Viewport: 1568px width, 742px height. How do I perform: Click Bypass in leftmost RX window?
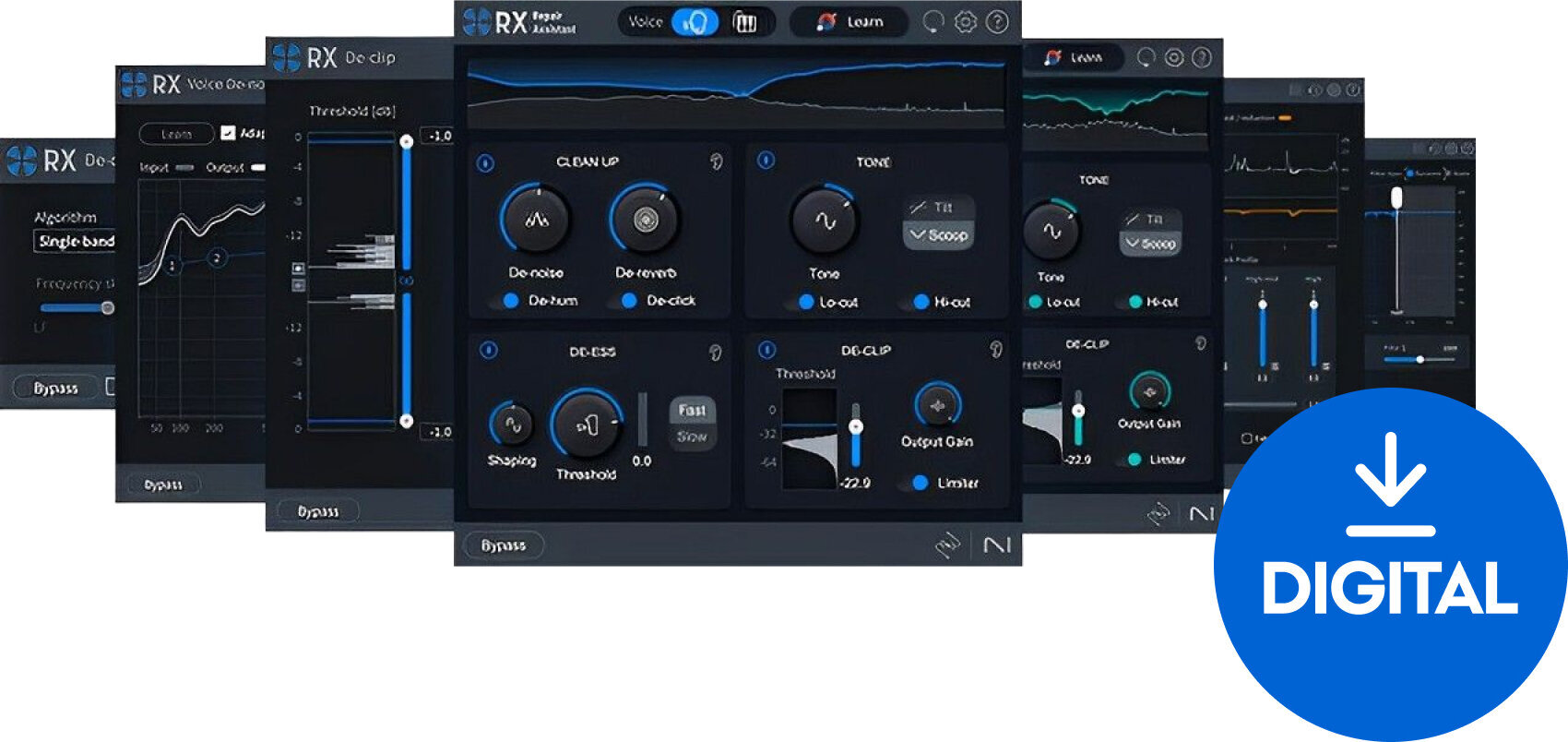tap(55, 389)
